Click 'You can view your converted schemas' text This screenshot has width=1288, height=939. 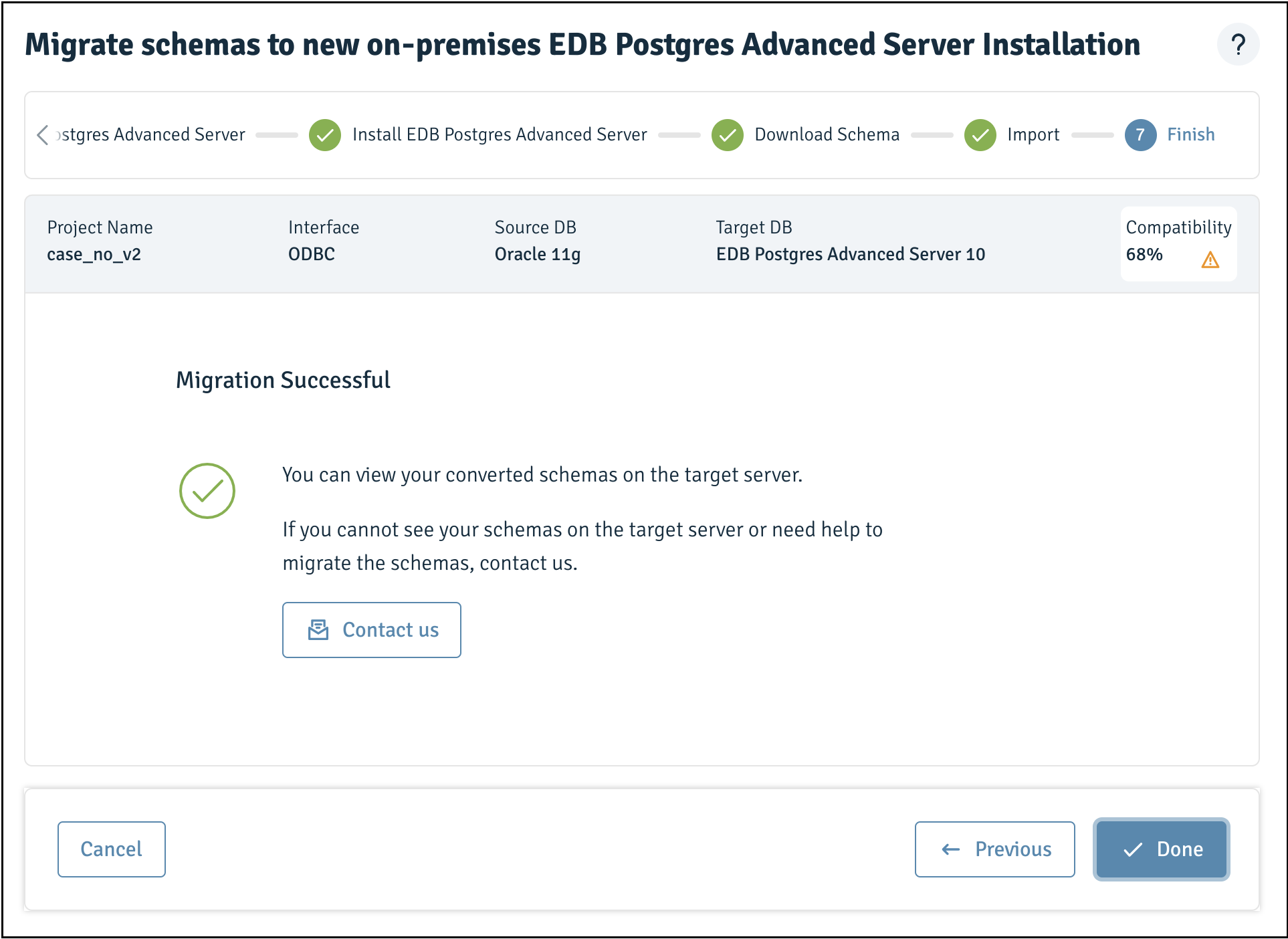pos(542,475)
